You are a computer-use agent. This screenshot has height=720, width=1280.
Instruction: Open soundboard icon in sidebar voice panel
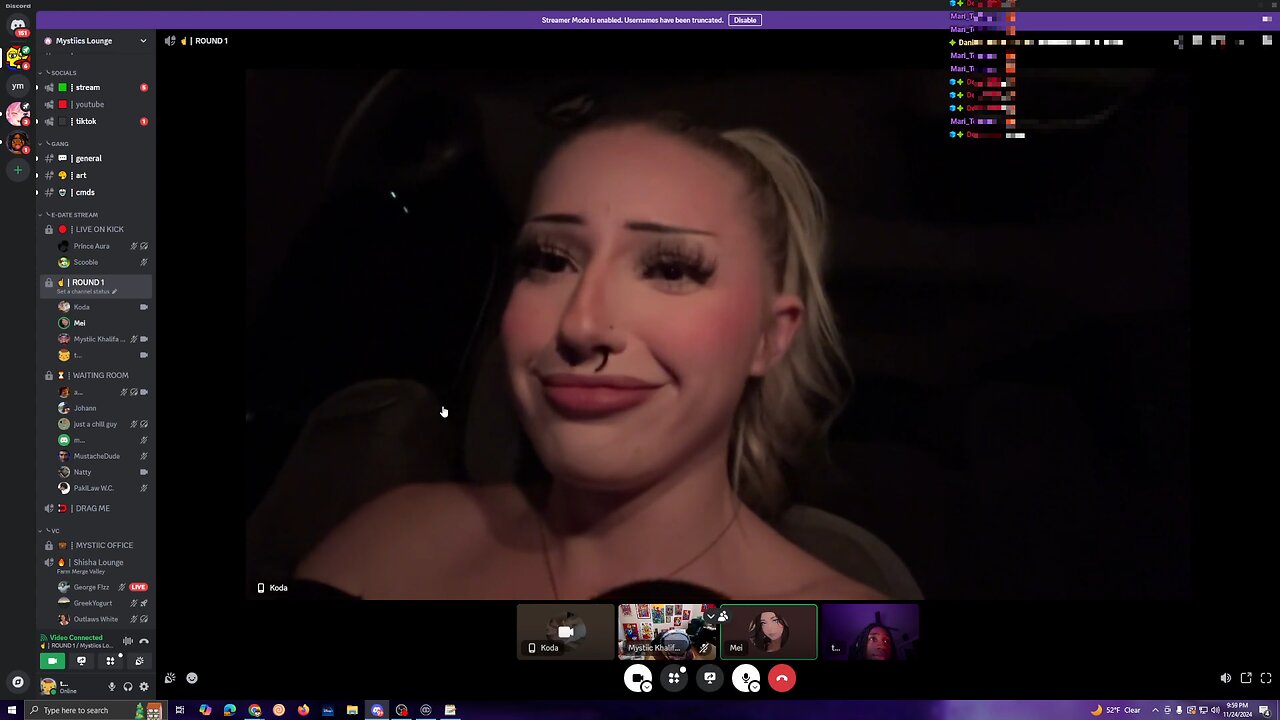pos(139,661)
